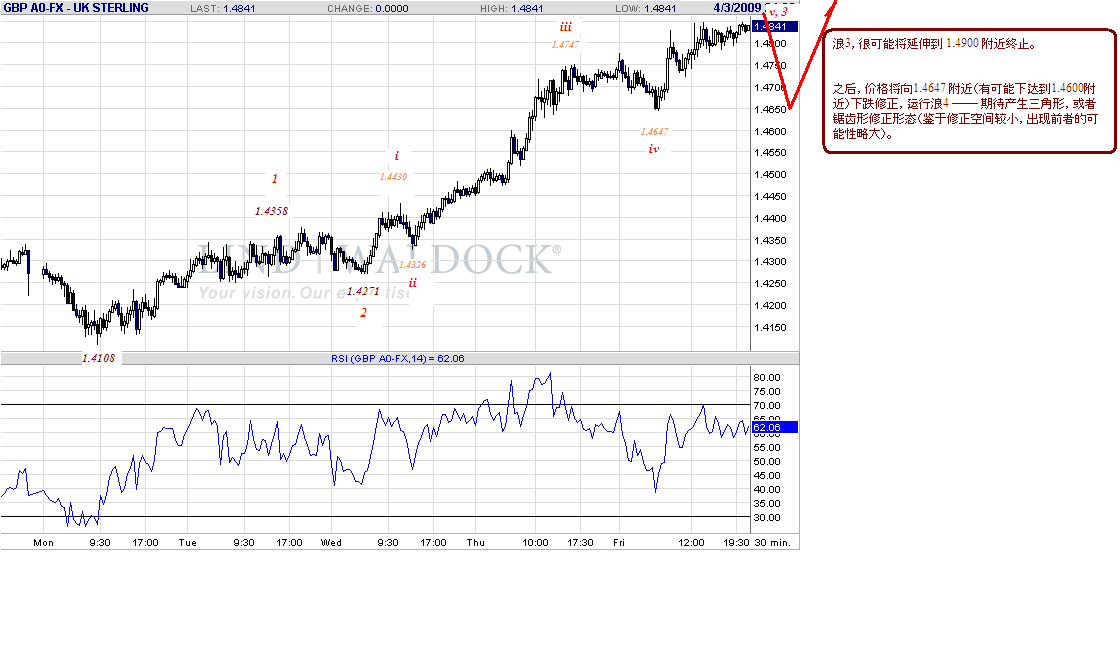Viewport: 1120px width, 664px height.
Task: Click the 1.4600 price axis label
Action: (770, 131)
